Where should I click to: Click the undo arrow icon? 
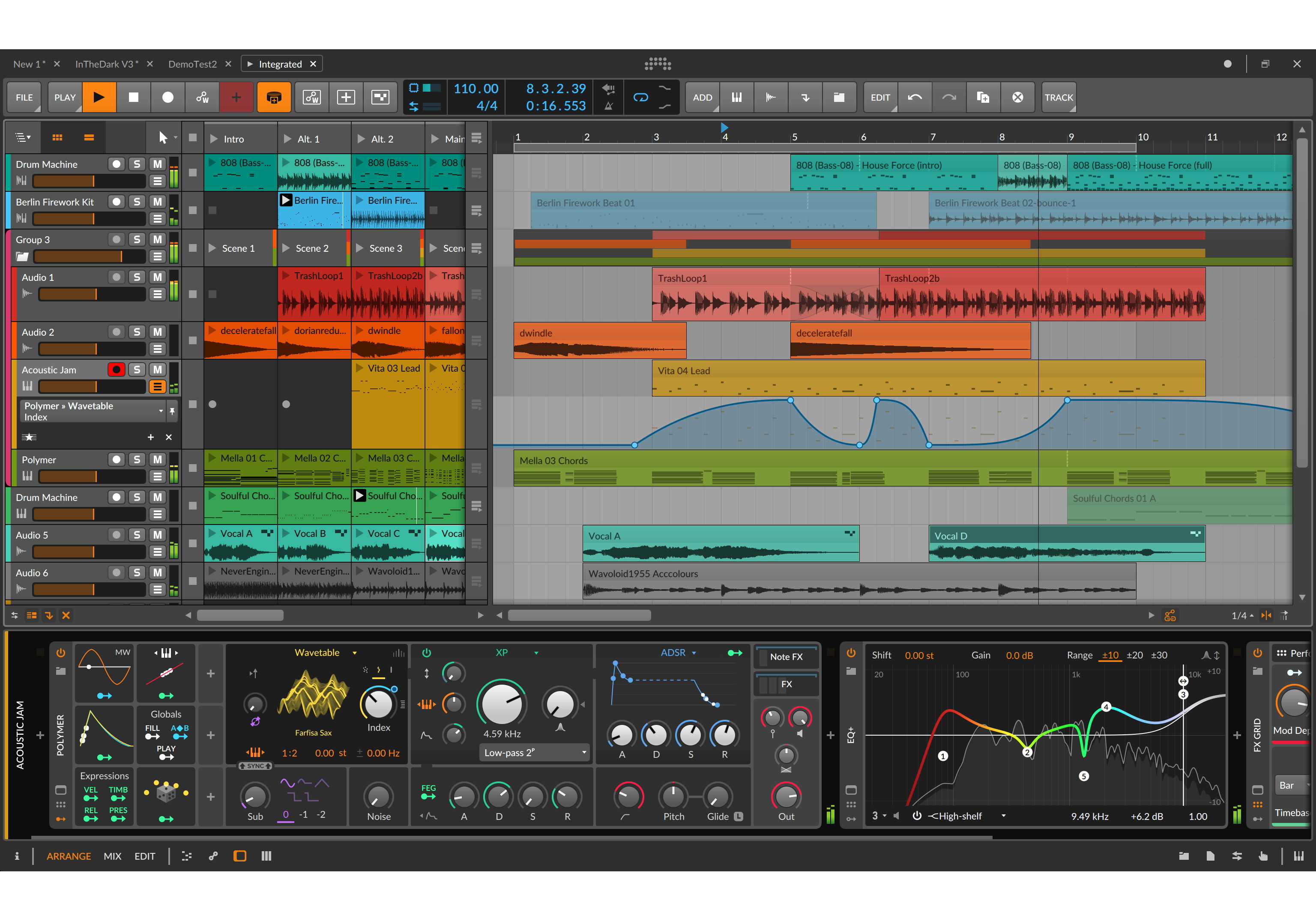[915, 97]
